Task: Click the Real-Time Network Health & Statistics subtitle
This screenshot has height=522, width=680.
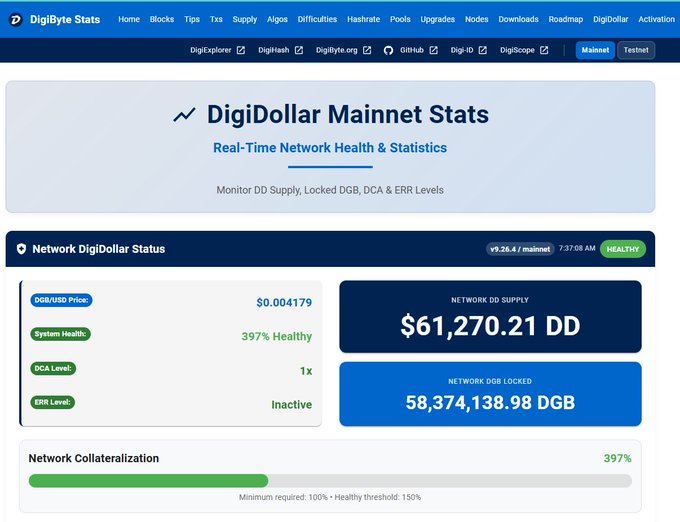Action: [x=330, y=148]
